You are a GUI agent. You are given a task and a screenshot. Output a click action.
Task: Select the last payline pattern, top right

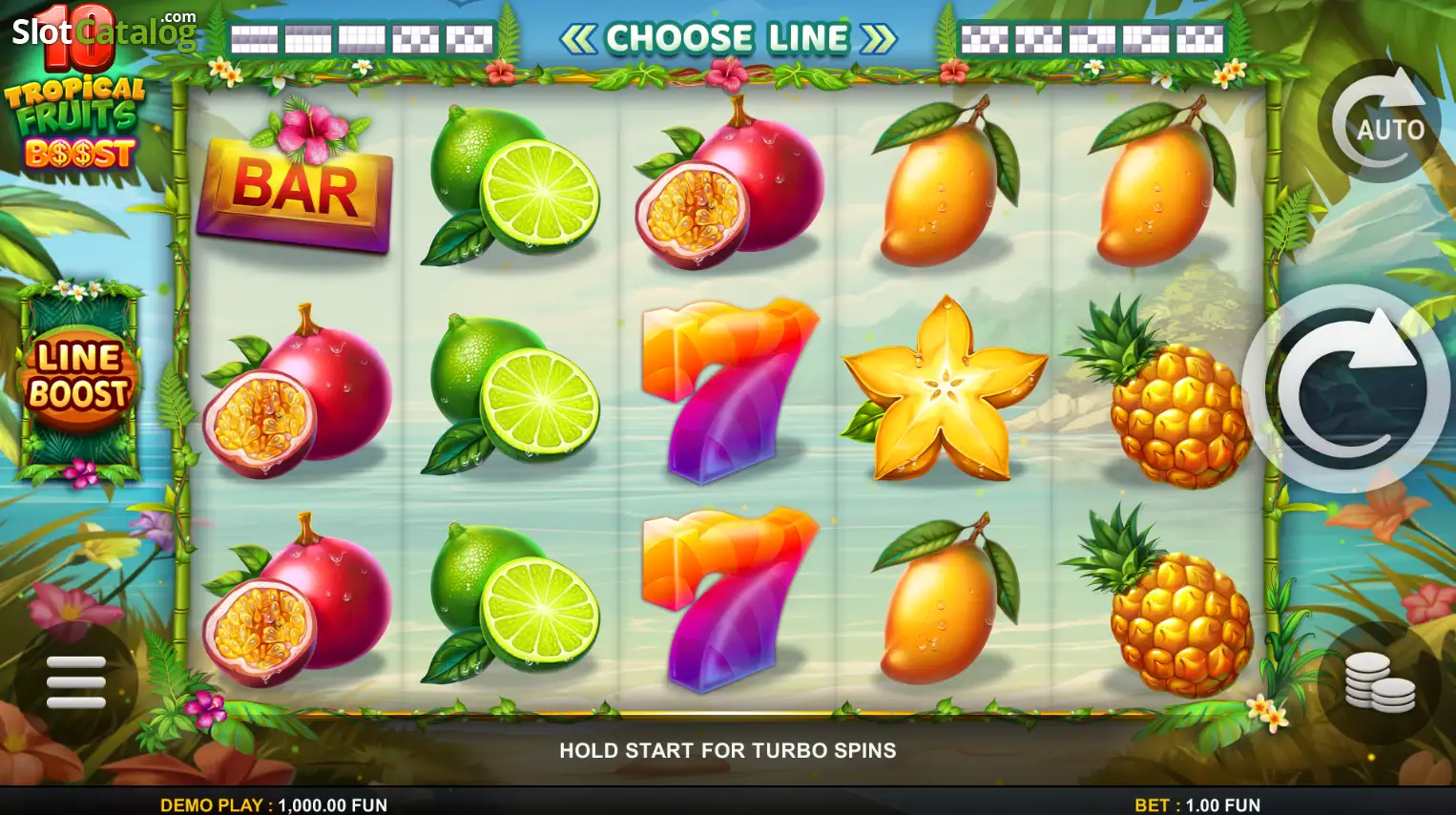click(1200, 39)
